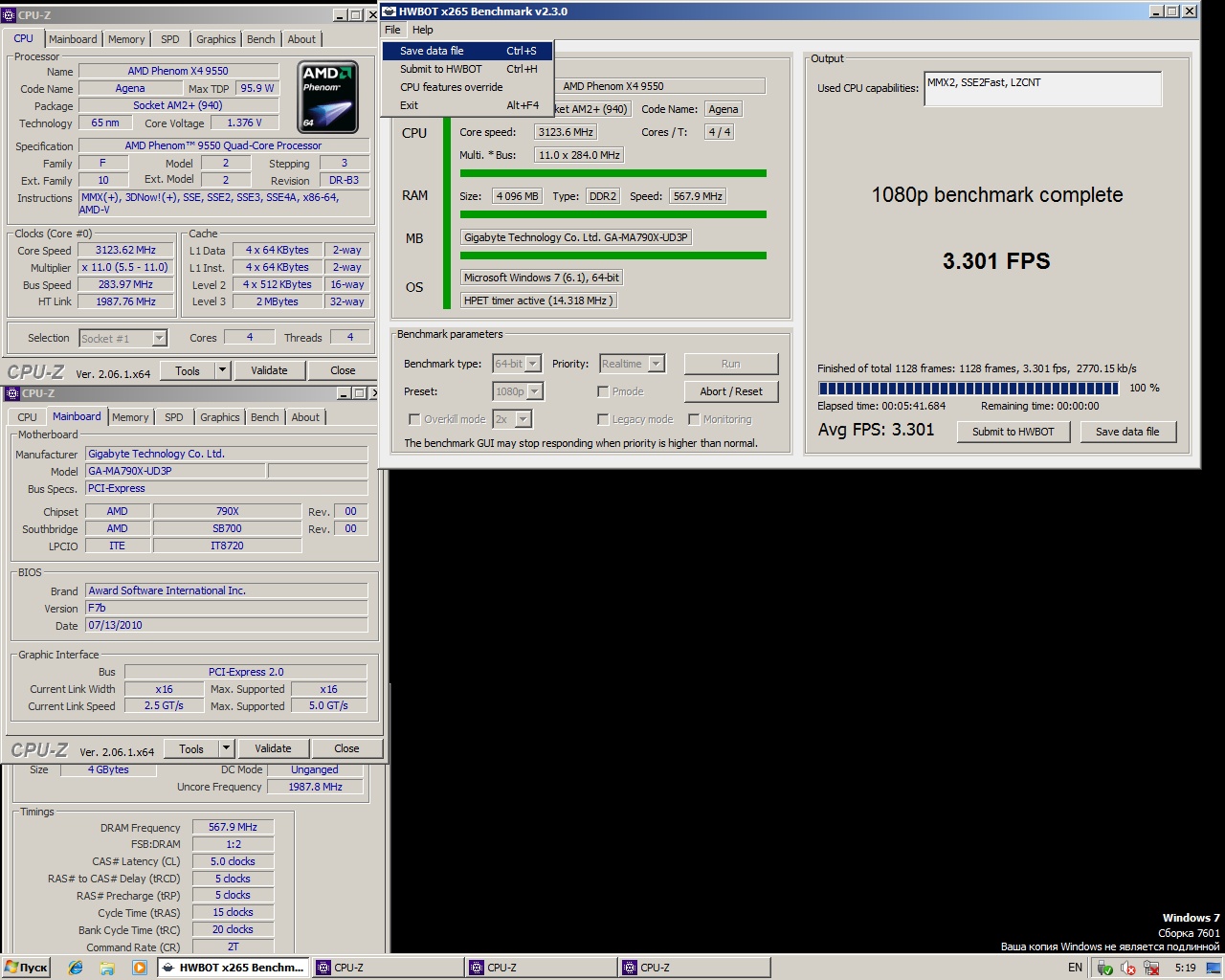The image size is (1225, 980).
Task: Launch Internet Explorer from the taskbar
Action: (x=76, y=968)
